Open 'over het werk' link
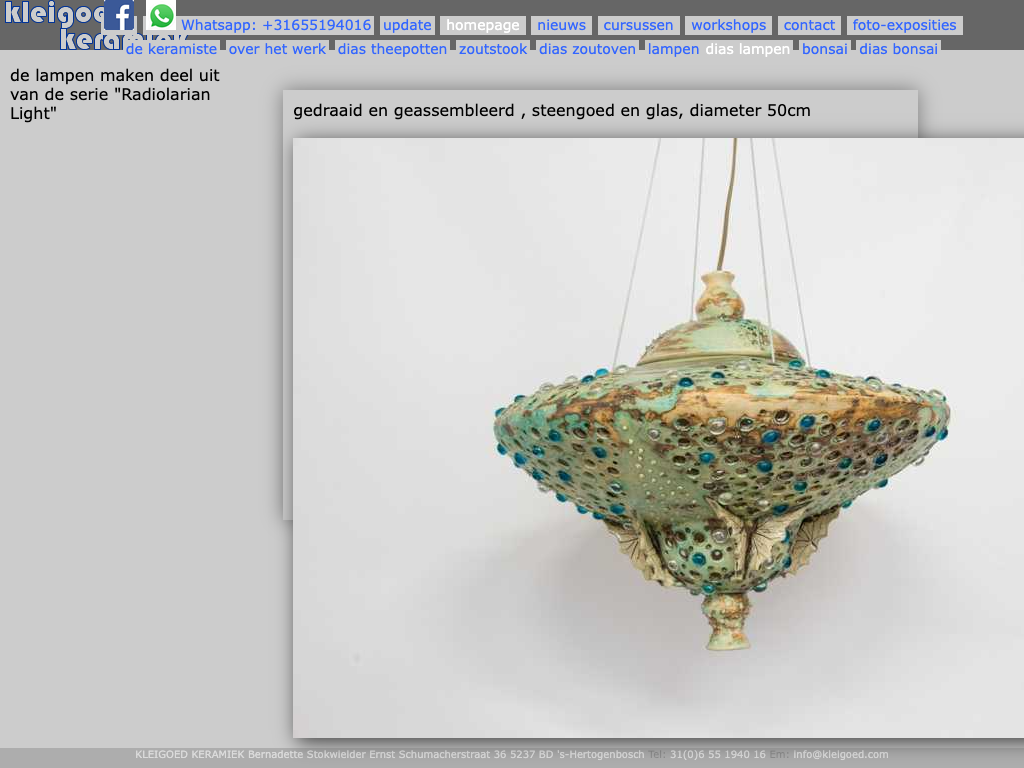 277,49
